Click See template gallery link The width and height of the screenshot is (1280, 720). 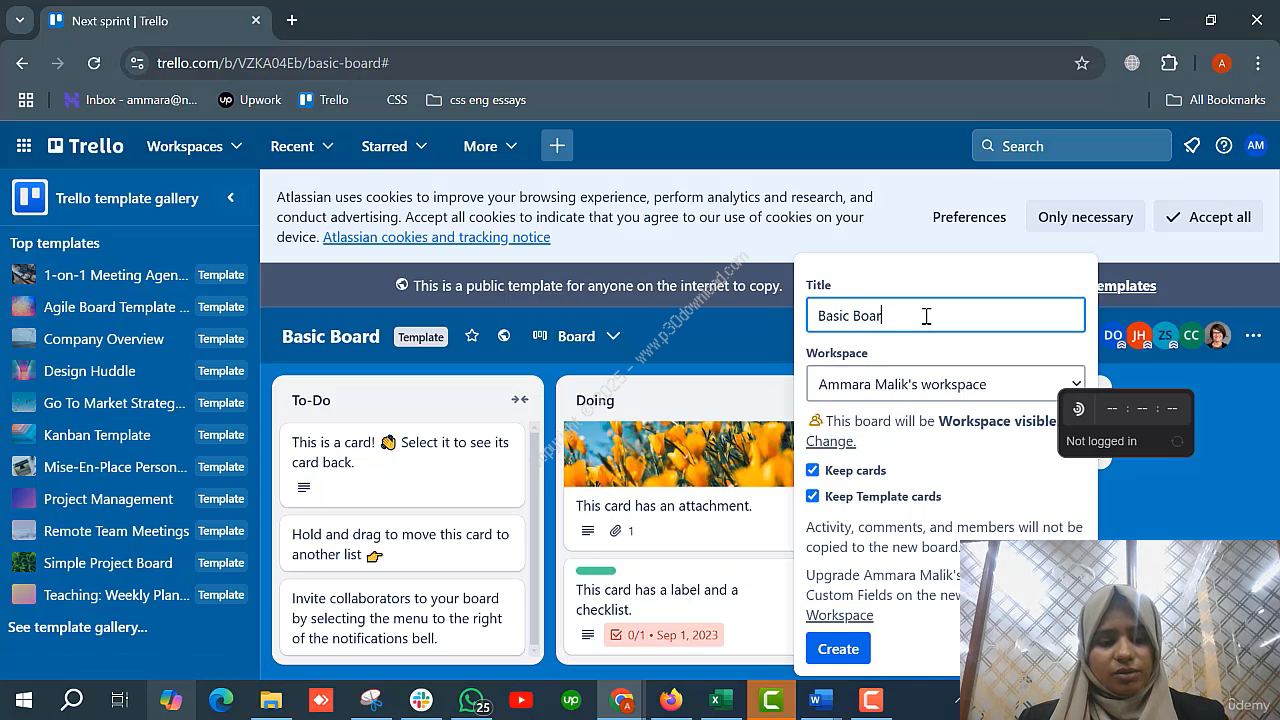(78, 627)
